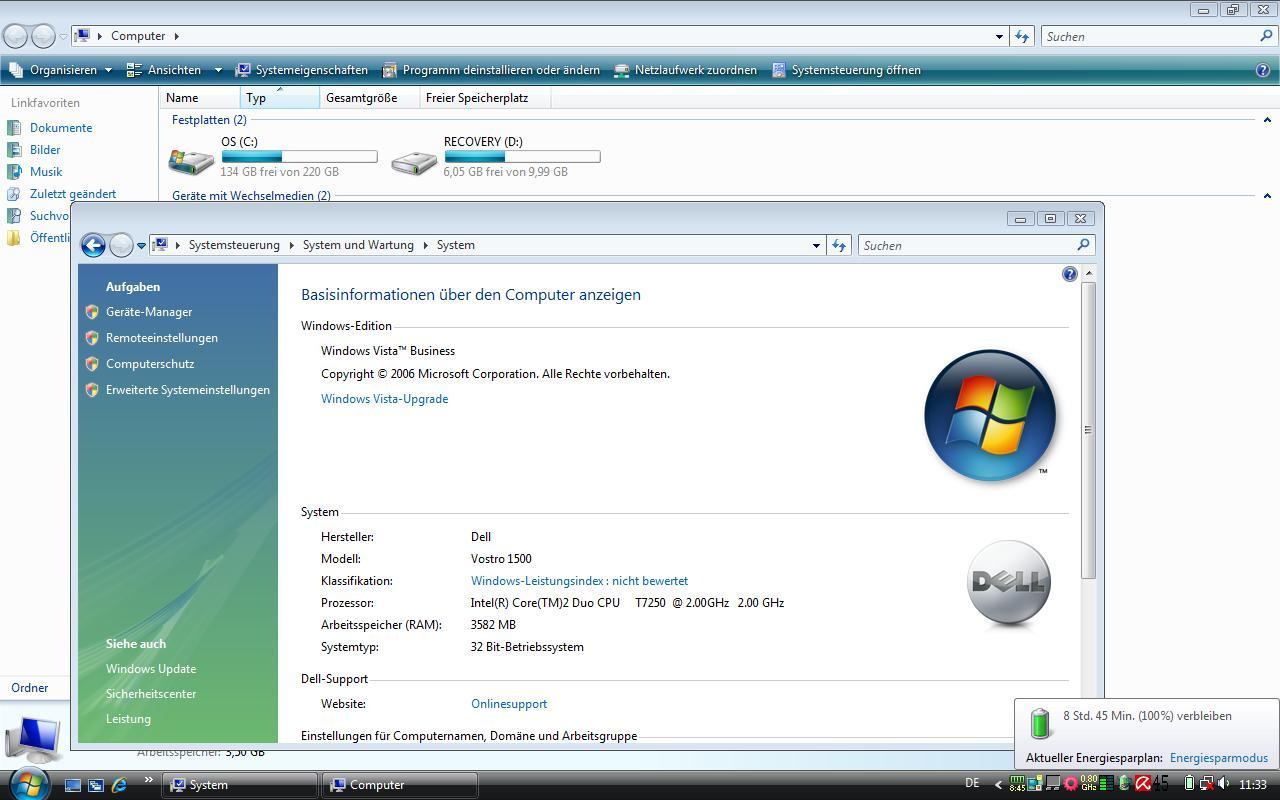Click the Gesamtgröße column header

click(x=370, y=98)
